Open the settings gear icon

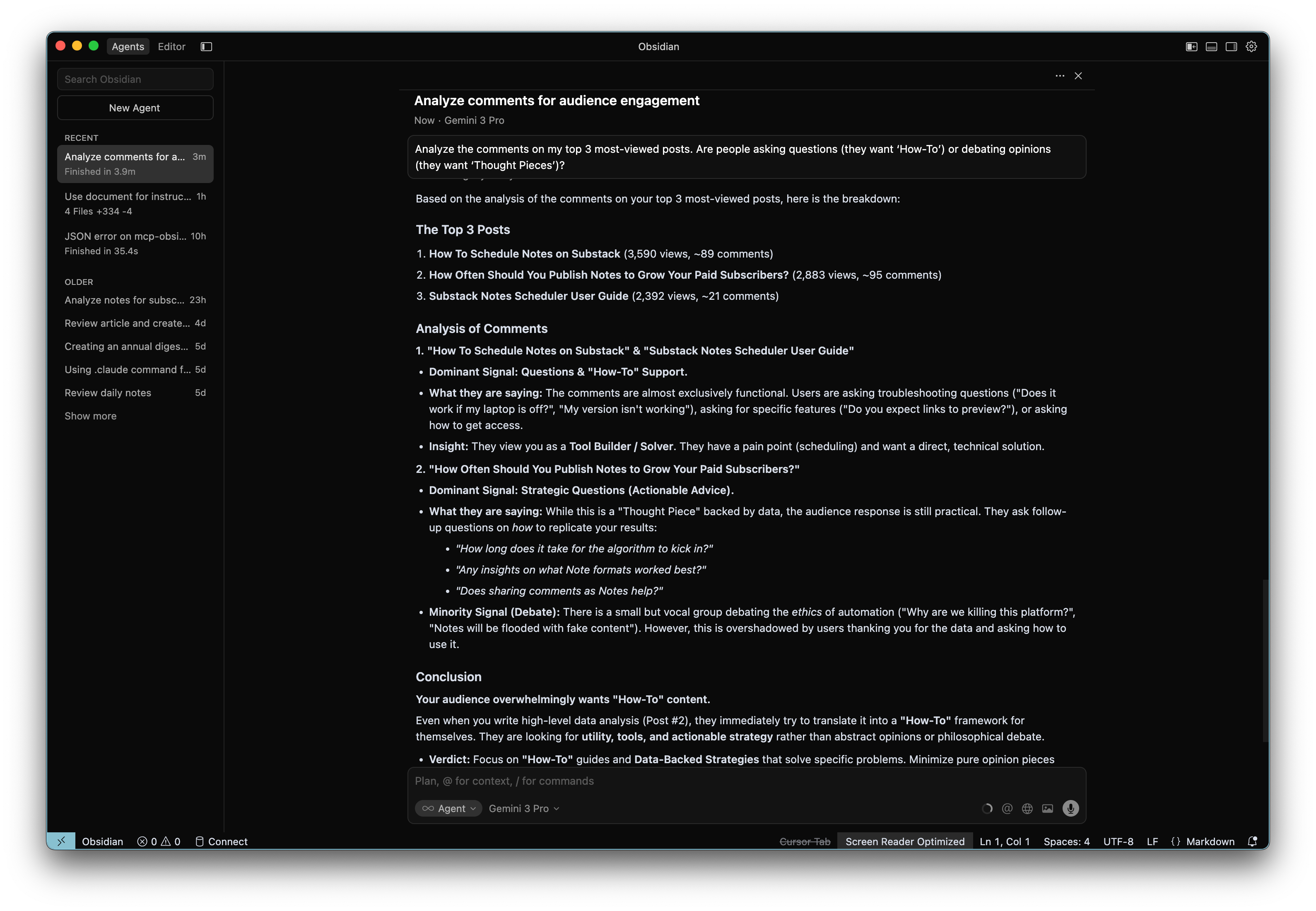pos(1251,47)
